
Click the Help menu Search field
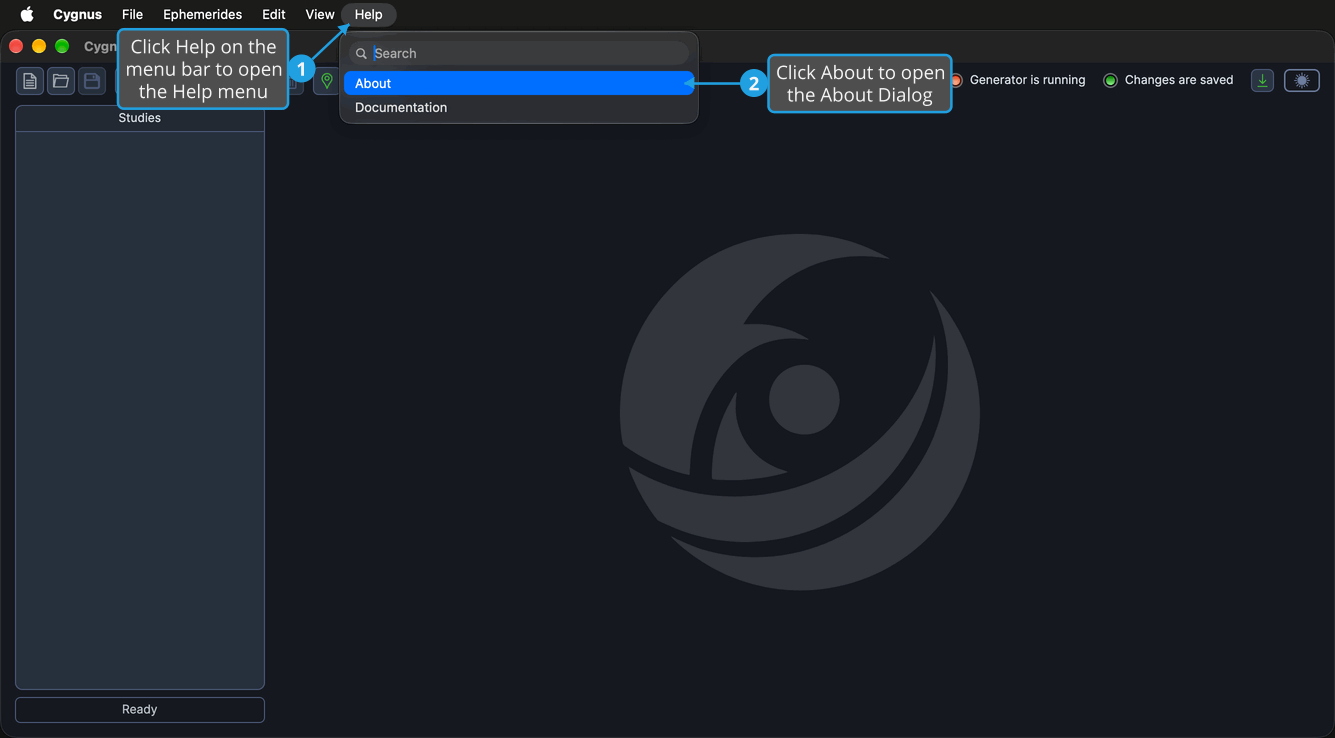coord(519,53)
